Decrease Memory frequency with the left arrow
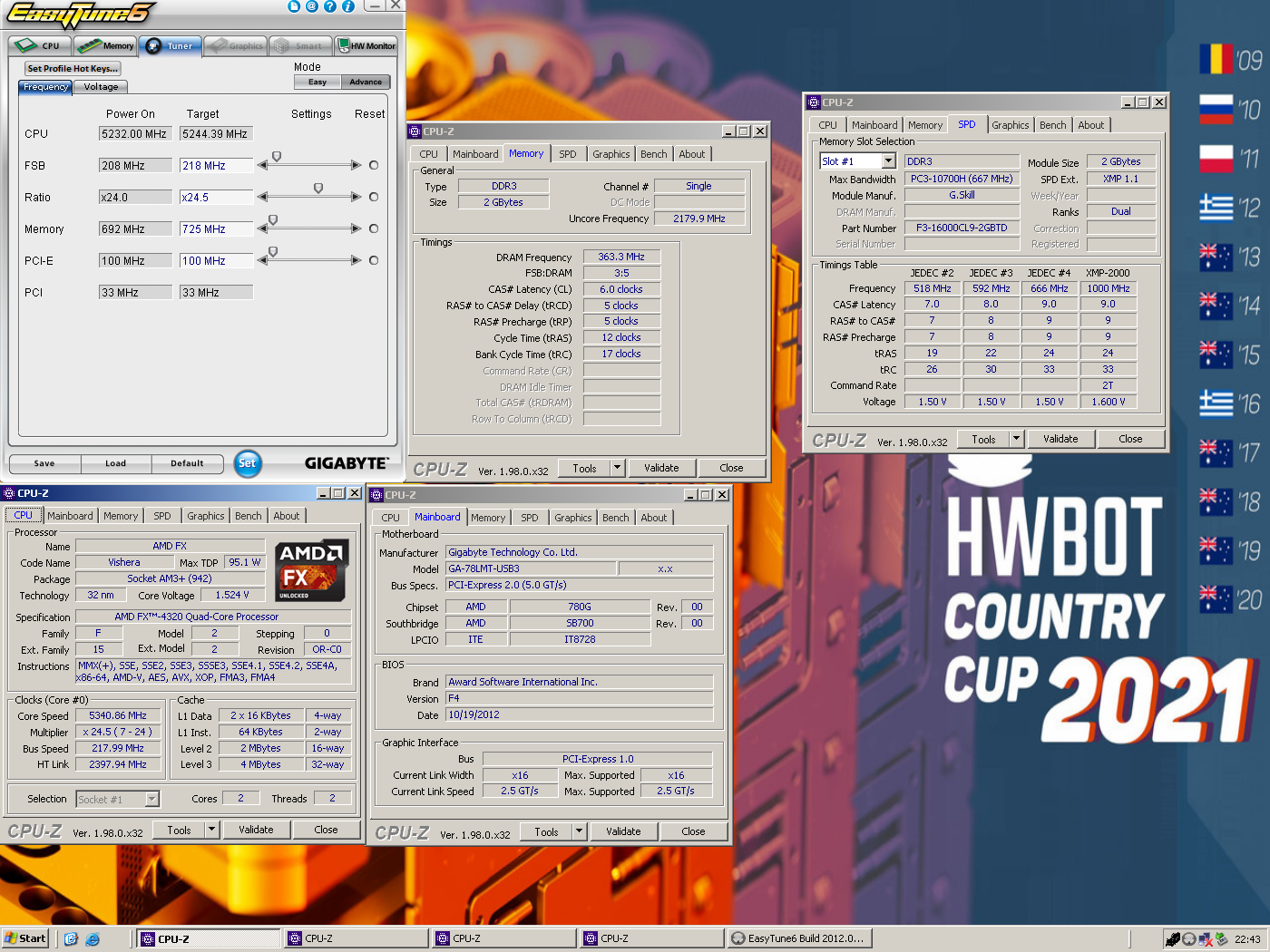The image size is (1270, 952). tap(262, 228)
